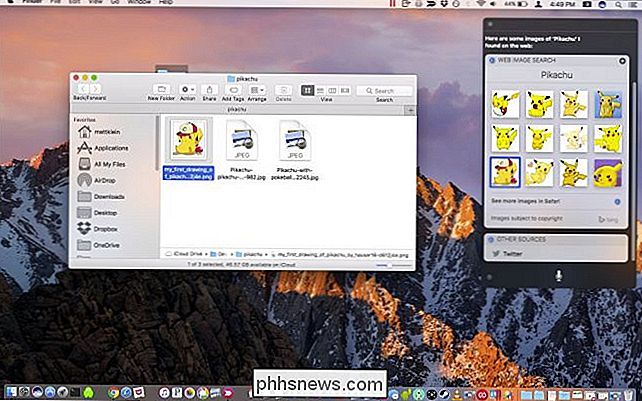The width and height of the screenshot is (642, 401).
Task: Click the selected my_first_drawing file name
Action: [188, 173]
